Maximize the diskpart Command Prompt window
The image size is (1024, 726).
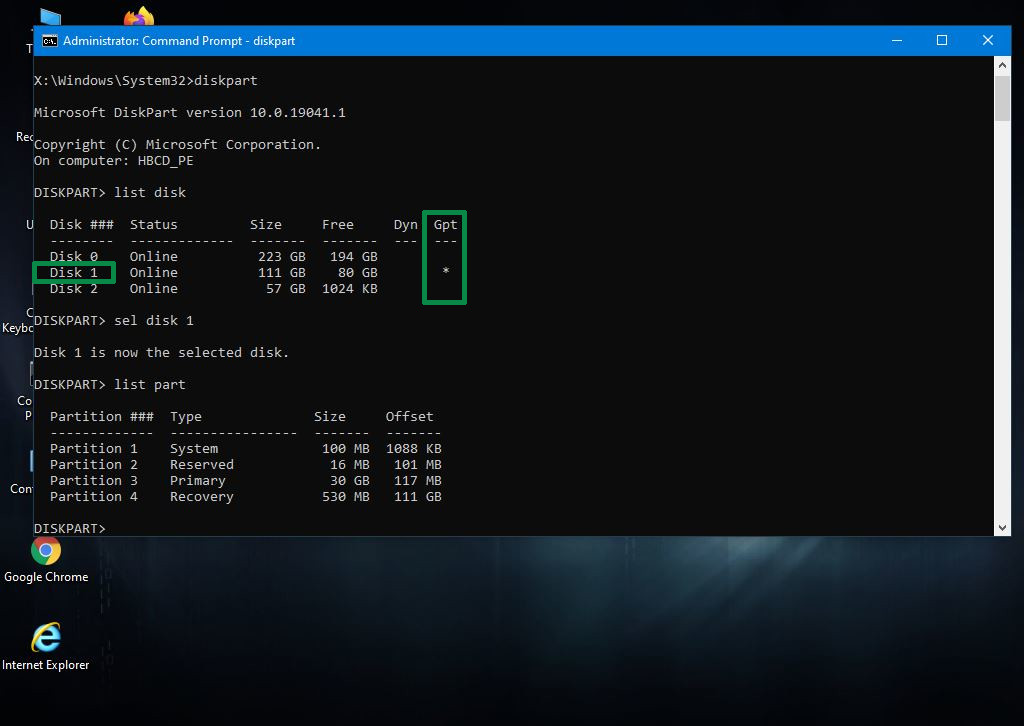click(x=942, y=41)
